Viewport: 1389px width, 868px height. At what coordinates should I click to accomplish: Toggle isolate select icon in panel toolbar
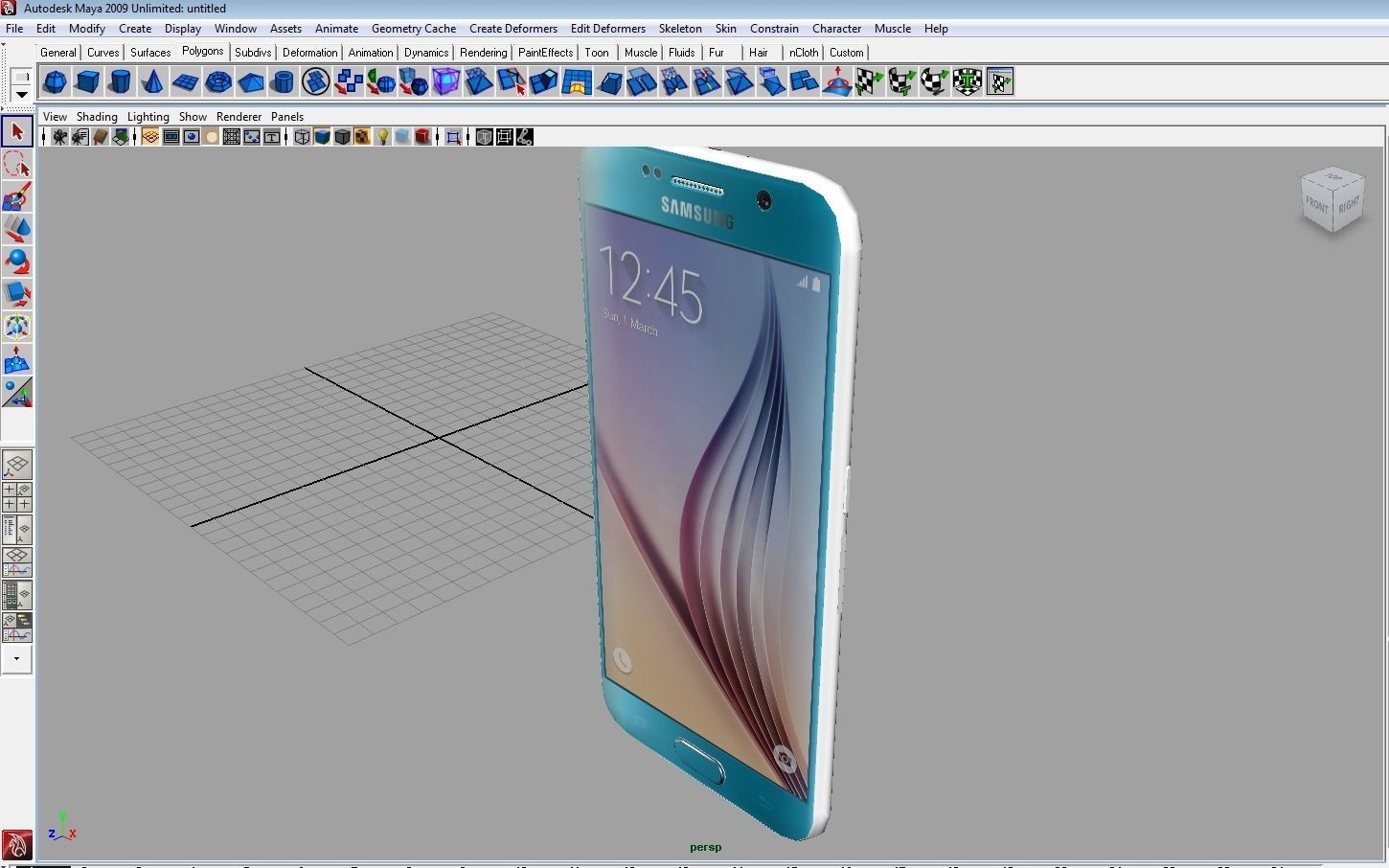454,137
